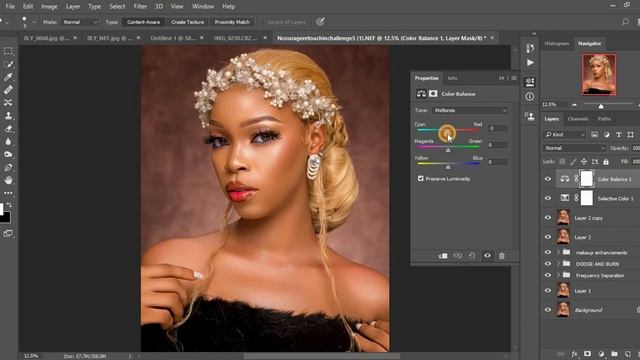Image resolution: width=640 pixels, height=360 pixels.
Task: Select the Pen tool
Action: pyautogui.click(x=8, y=167)
